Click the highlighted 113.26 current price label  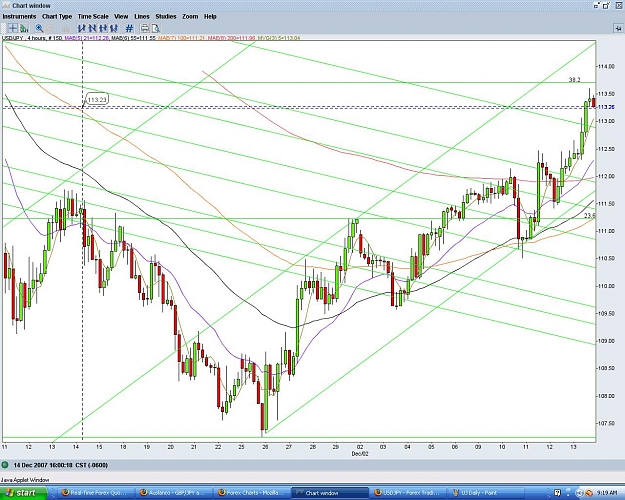pyautogui.click(x=606, y=107)
